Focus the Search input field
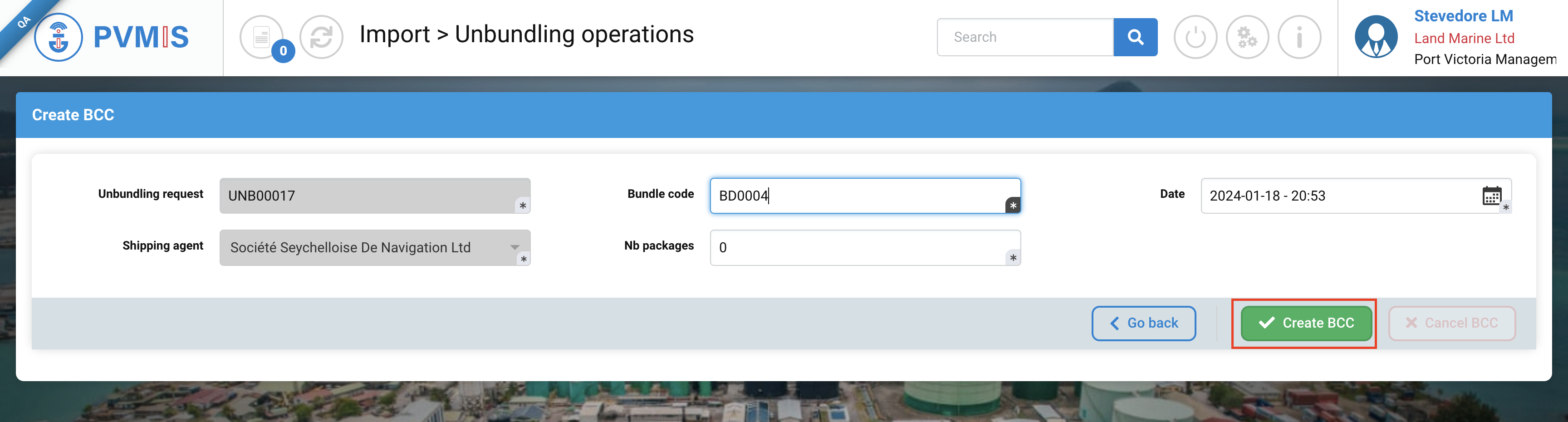 1025,37
